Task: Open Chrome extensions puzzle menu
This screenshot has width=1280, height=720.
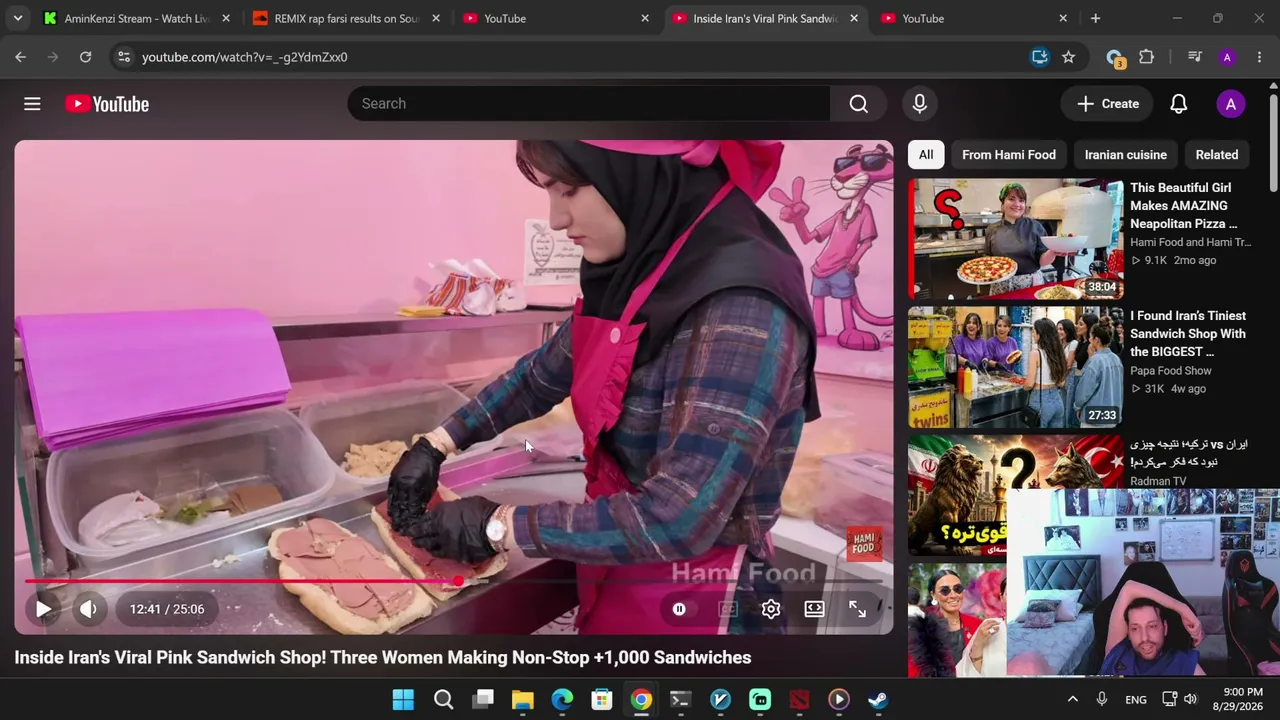Action: point(1146,57)
